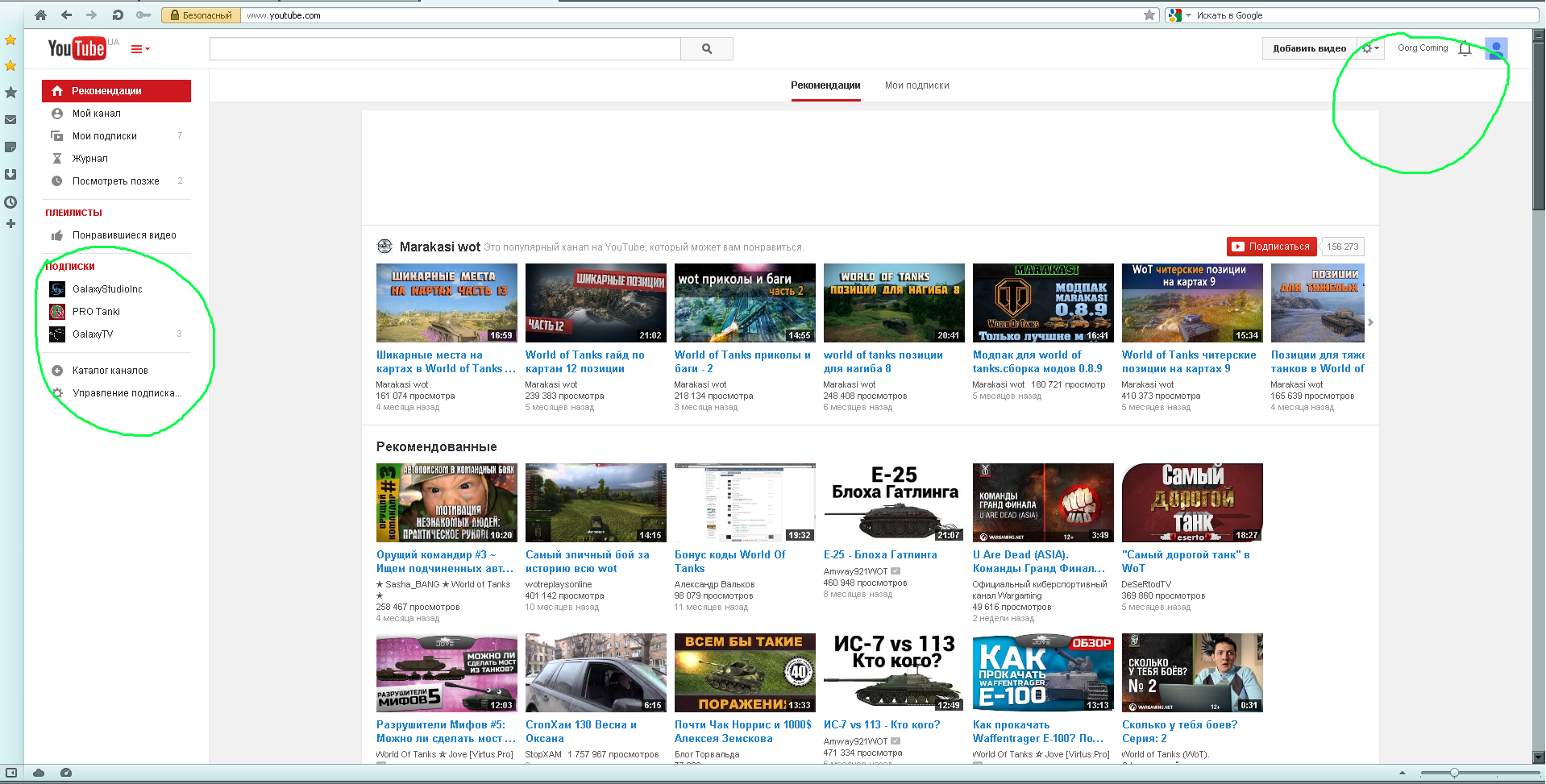Open wotreplaysonline channel name link
The width and height of the screenshot is (1546, 784).
(x=559, y=584)
